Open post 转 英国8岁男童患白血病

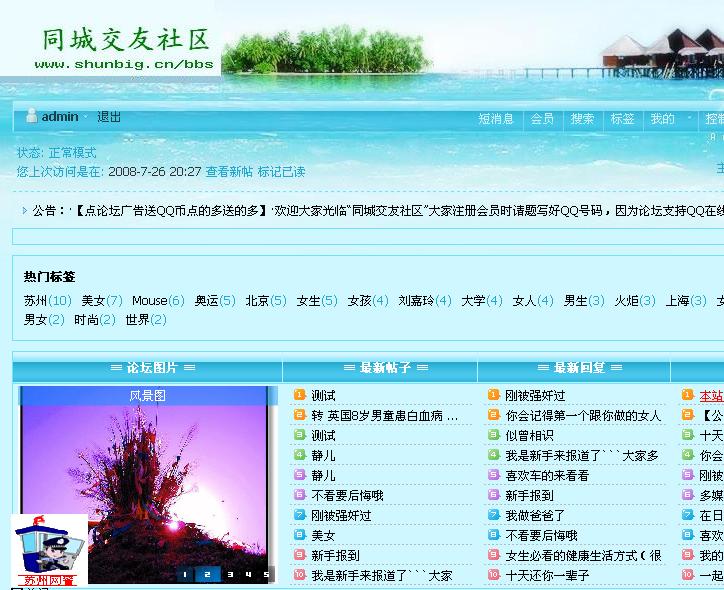pyautogui.click(x=385, y=415)
